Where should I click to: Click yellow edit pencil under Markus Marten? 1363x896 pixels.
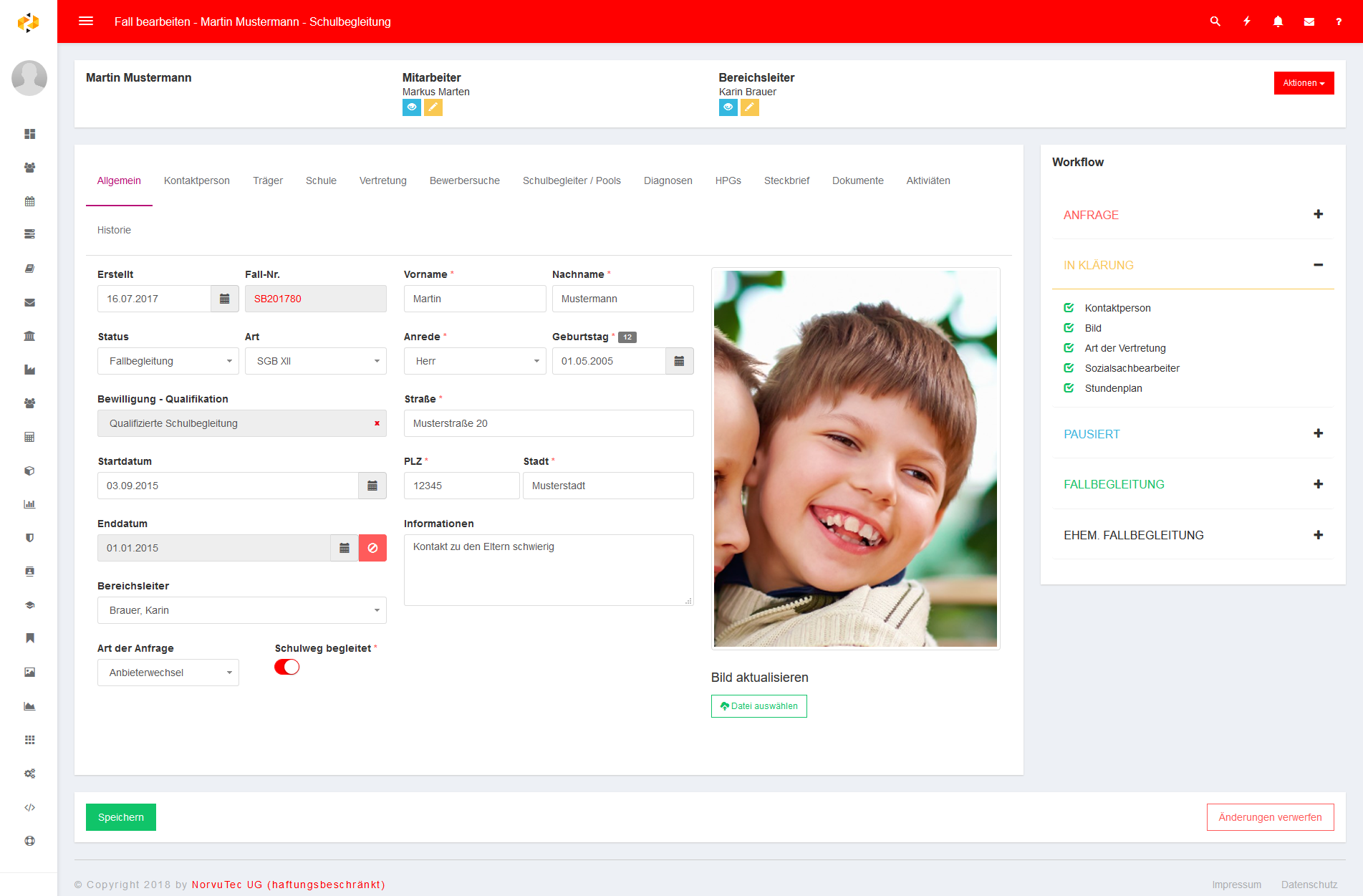pos(433,107)
